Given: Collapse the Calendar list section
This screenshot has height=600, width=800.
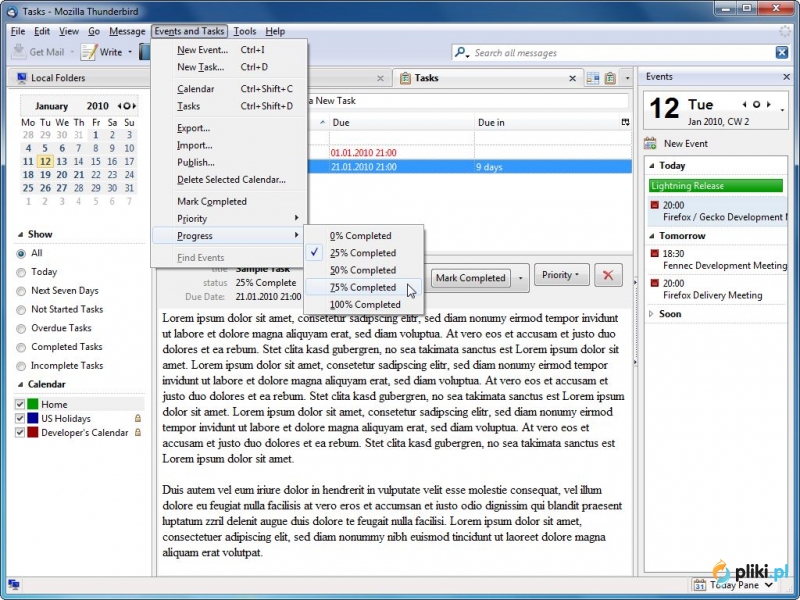Looking at the screenshot, I should tap(20, 384).
